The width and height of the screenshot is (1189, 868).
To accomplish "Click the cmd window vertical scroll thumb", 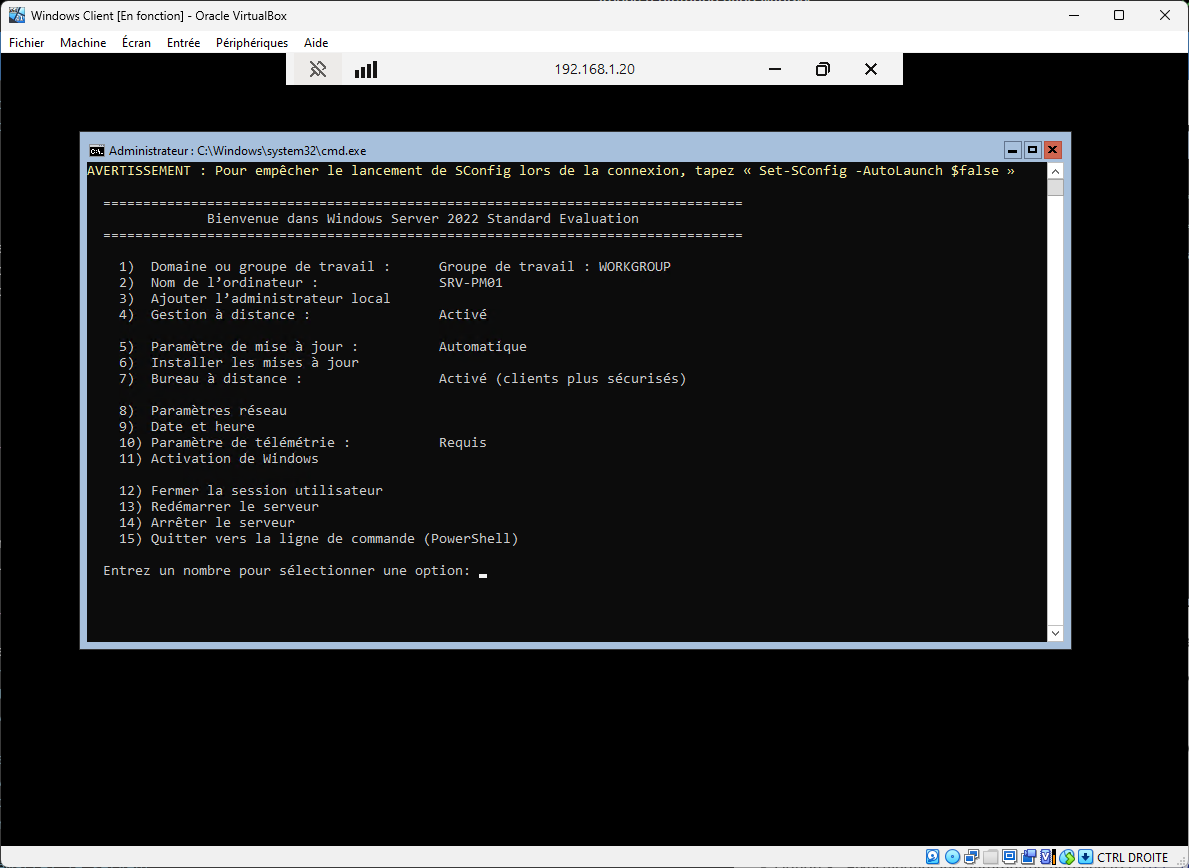I will (x=1056, y=187).
